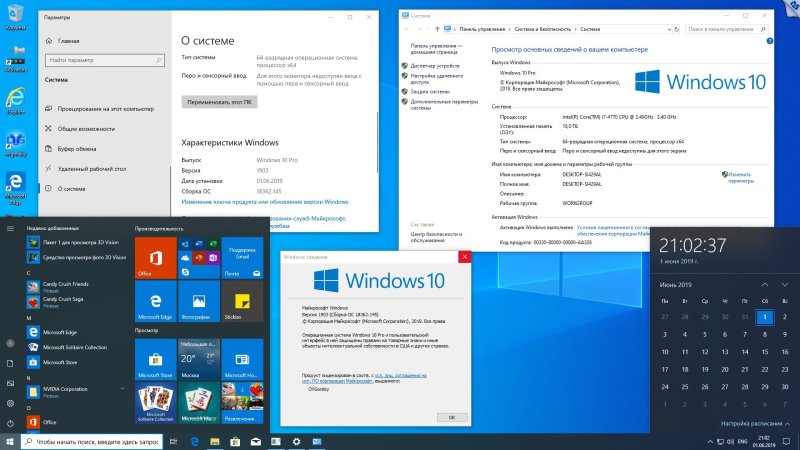
Task: Click Rename this PC button
Action: 219,102
